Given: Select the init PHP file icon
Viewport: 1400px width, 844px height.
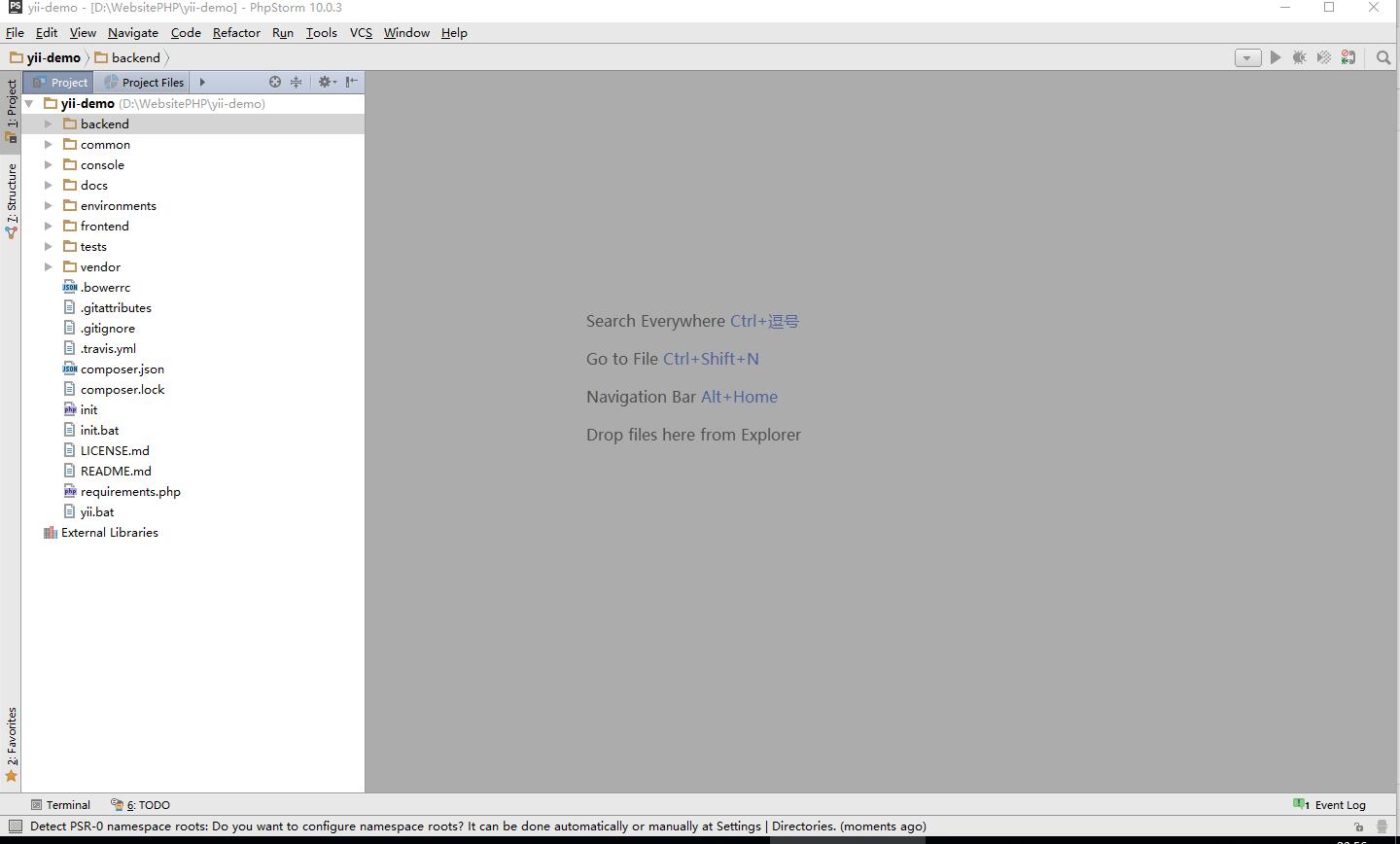Looking at the screenshot, I should pyautogui.click(x=70, y=409).
